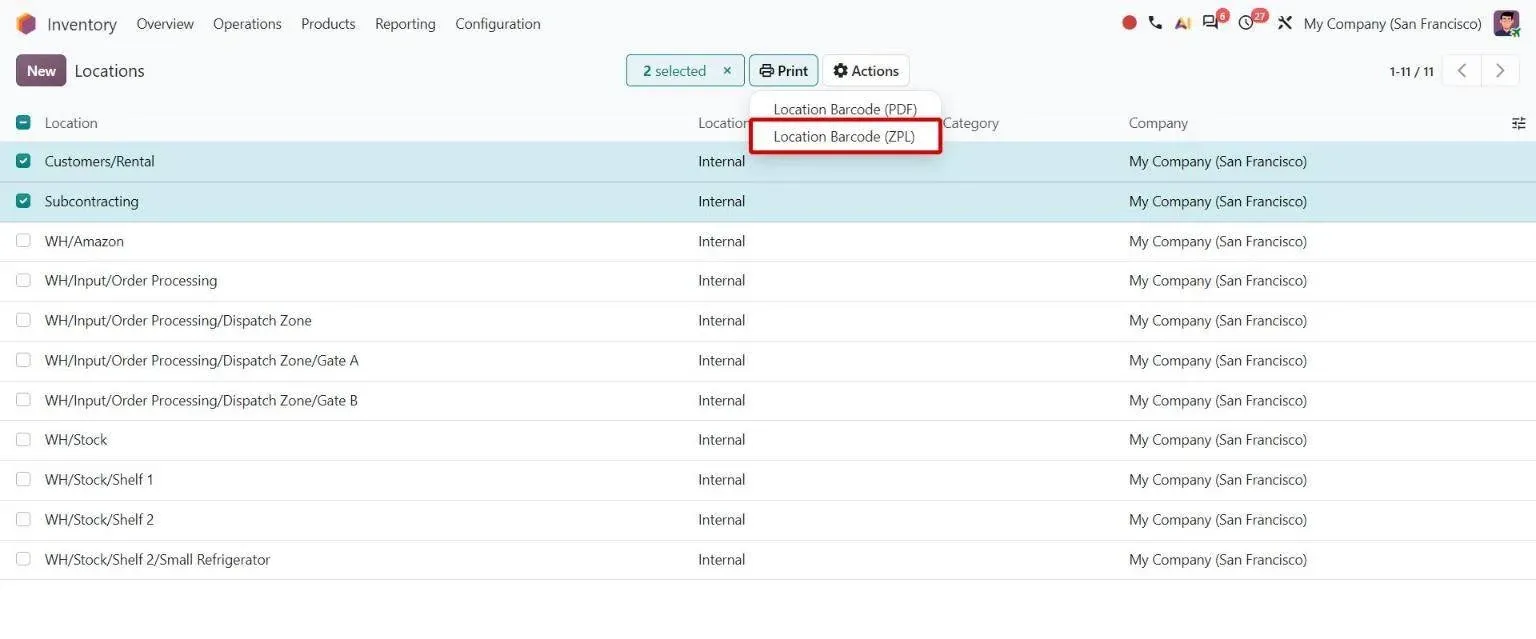Click the 1-11 / 11 pager counter
This screenshot has width=1536, height=639.
(1411, 72)
